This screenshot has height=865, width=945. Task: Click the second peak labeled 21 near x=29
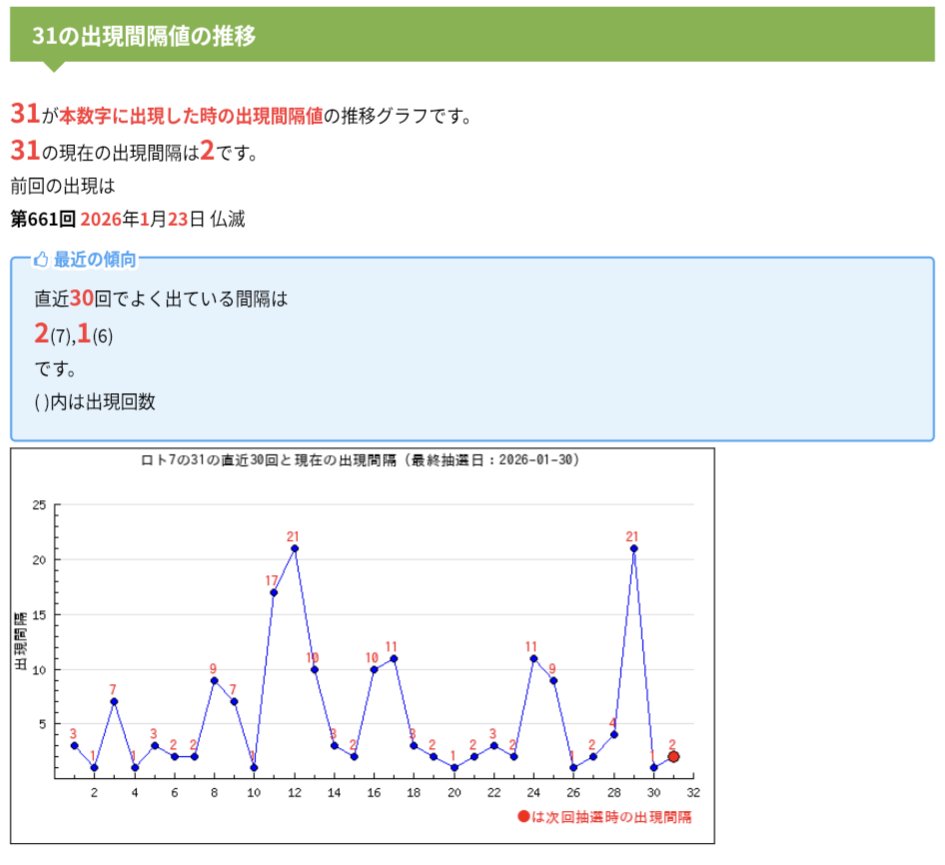coord(634,549)
